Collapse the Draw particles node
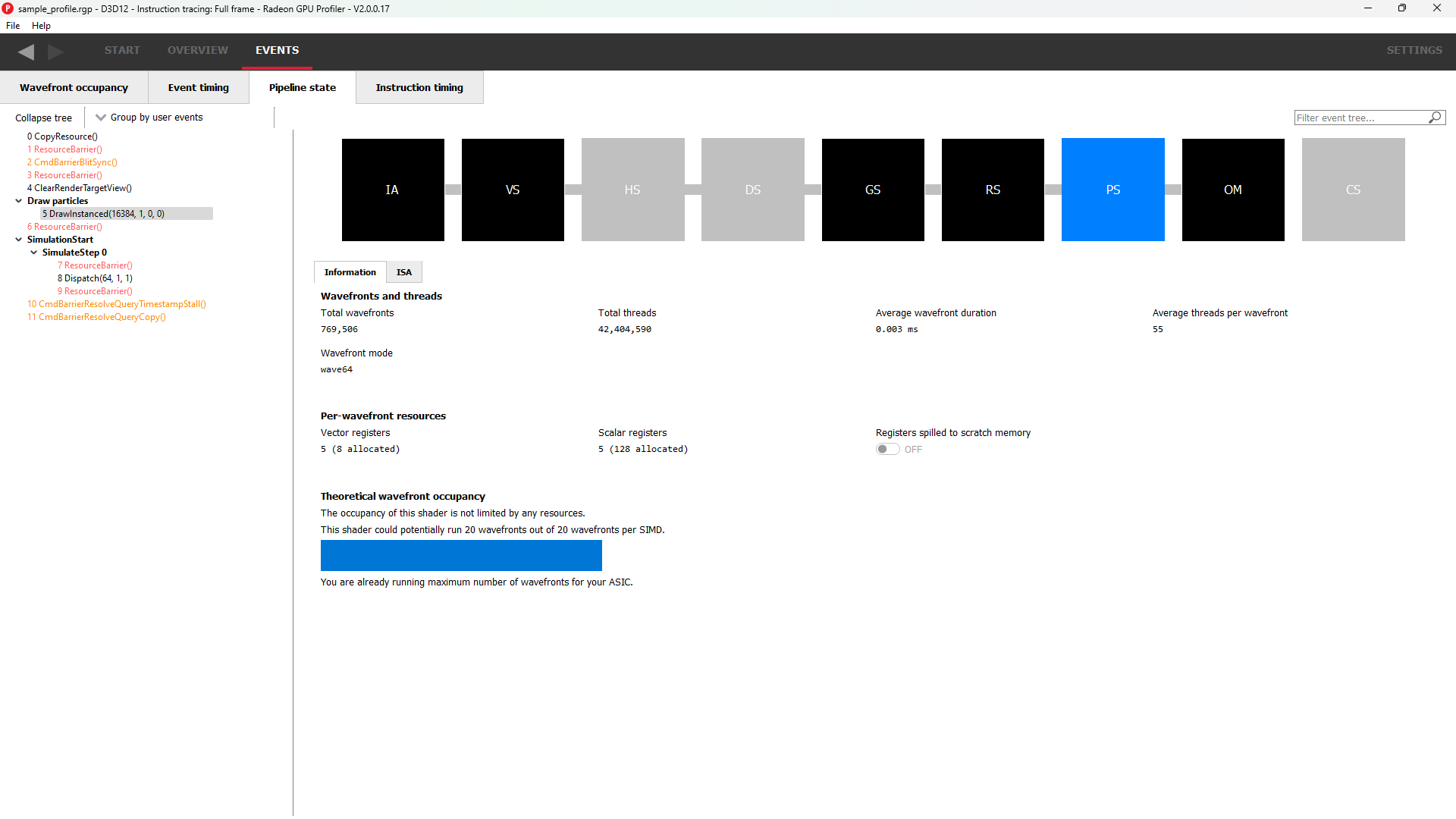Viewport: 1456px width, 819px height. [18, 200]
